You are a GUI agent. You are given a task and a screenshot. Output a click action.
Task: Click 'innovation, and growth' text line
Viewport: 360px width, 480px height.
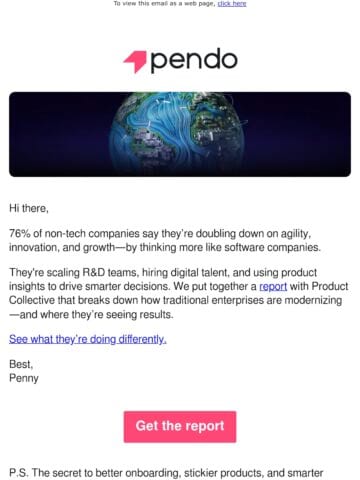click(62, 248)
